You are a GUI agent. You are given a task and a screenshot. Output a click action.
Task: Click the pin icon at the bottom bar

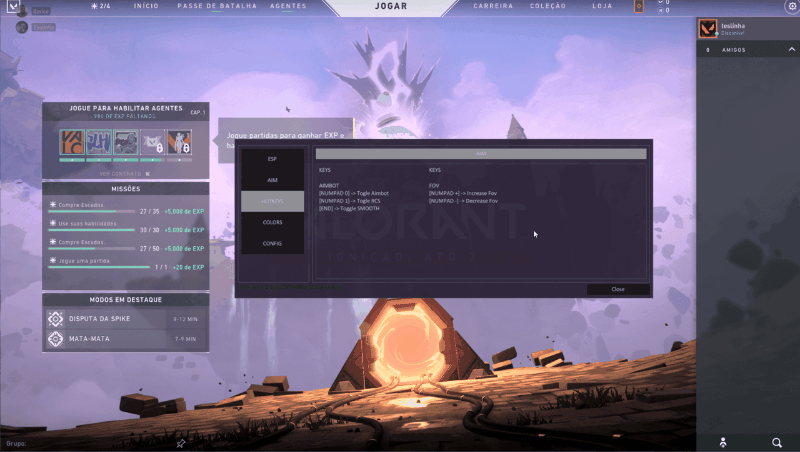(x=181, y=443)
